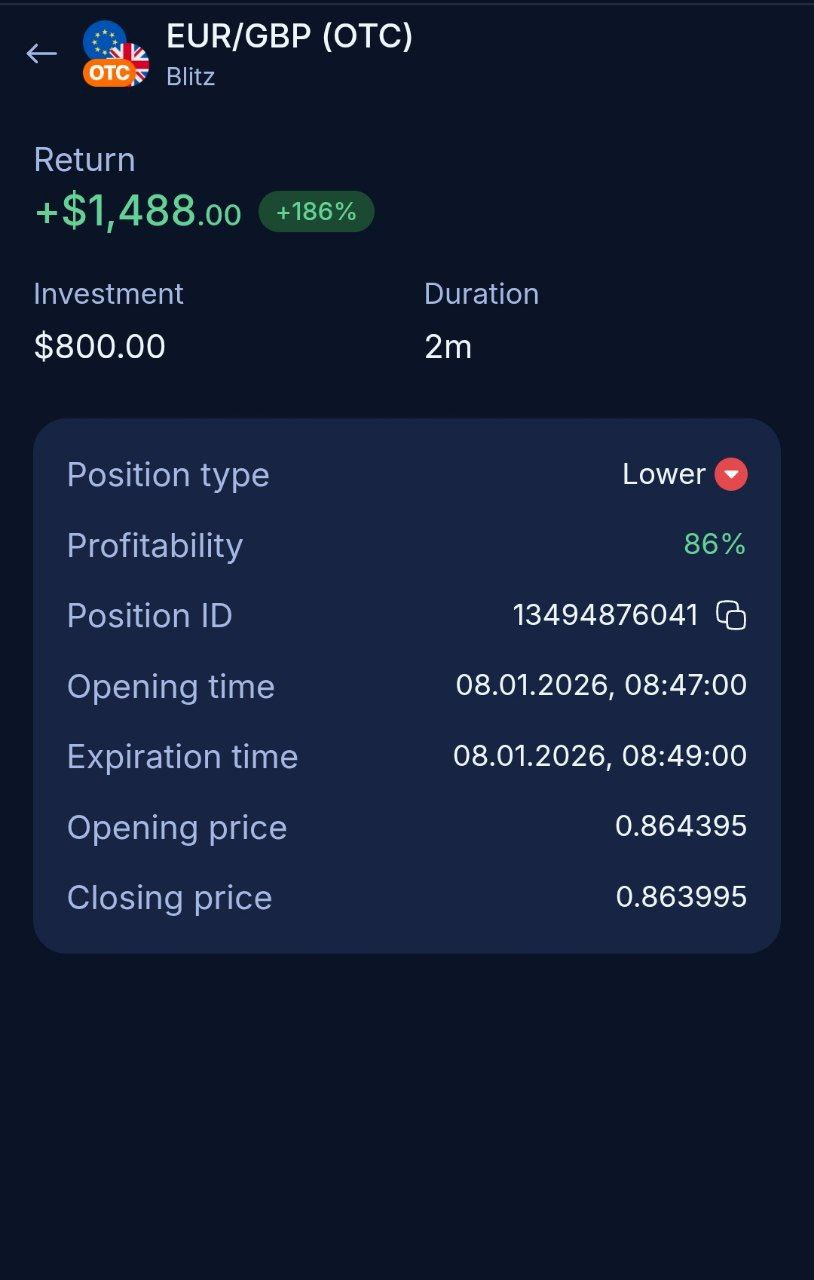Click the +186% return badge
Screen dimensions: 814x1280
pyautogui.click(x=316, y=212)
